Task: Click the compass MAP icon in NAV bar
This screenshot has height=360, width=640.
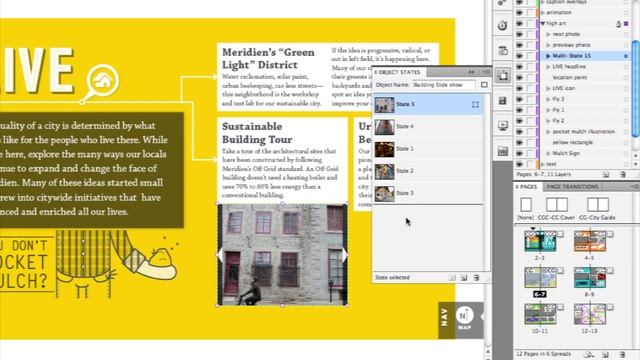Action: (x=464, y=319)
